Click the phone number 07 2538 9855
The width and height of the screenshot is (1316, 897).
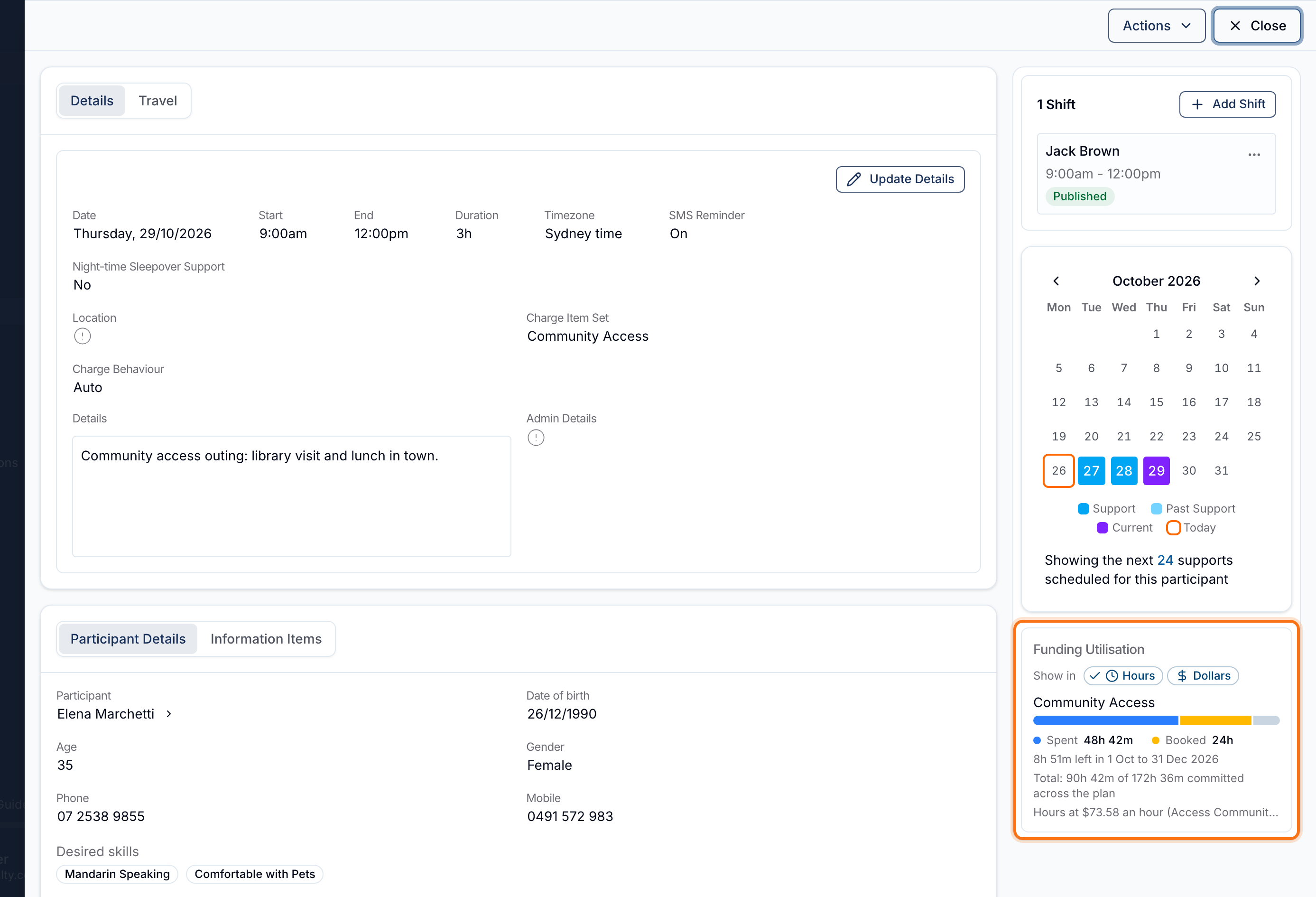101,816
